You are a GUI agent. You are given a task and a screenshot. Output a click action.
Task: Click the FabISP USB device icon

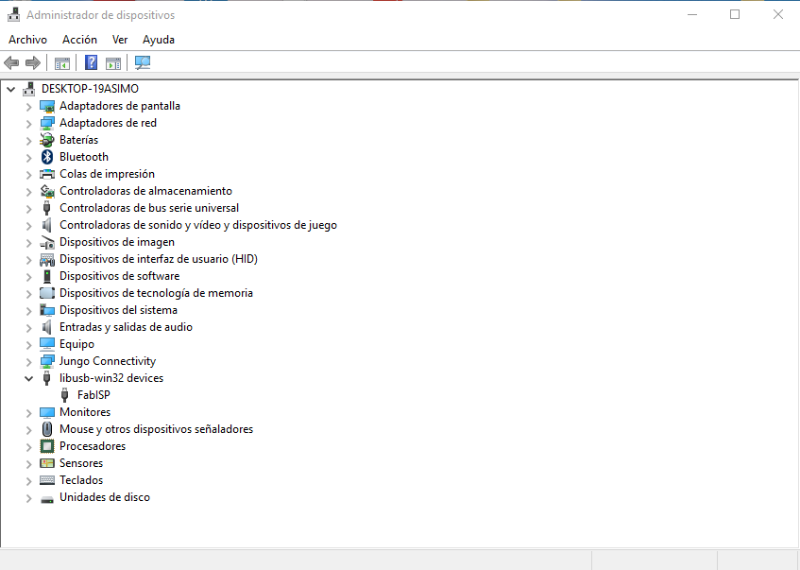(65, 395)
